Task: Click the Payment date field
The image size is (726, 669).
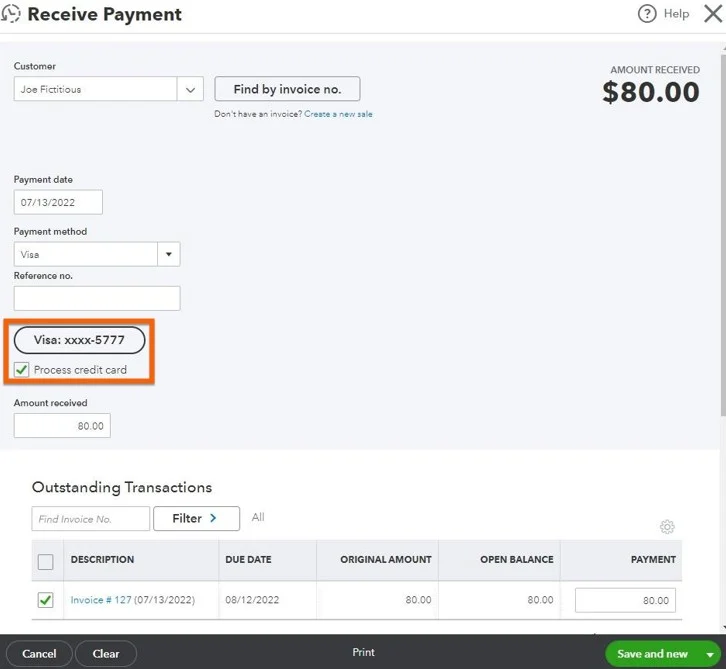Action: (x=58, y=202)
